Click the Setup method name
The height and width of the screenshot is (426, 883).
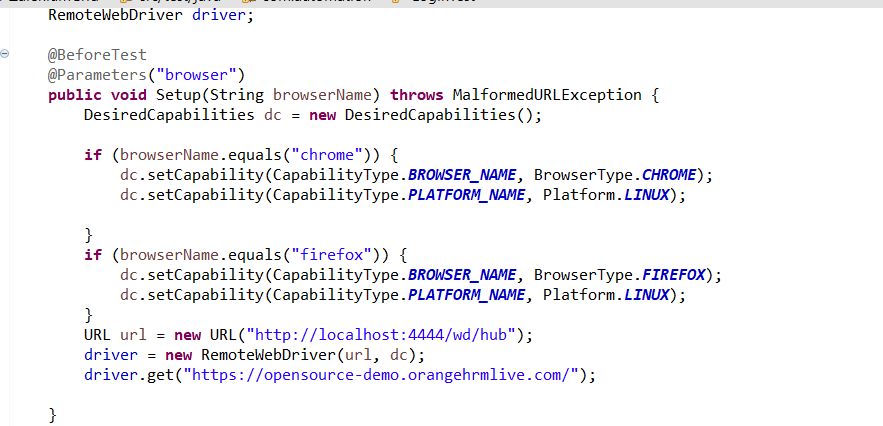coord(179,95)
